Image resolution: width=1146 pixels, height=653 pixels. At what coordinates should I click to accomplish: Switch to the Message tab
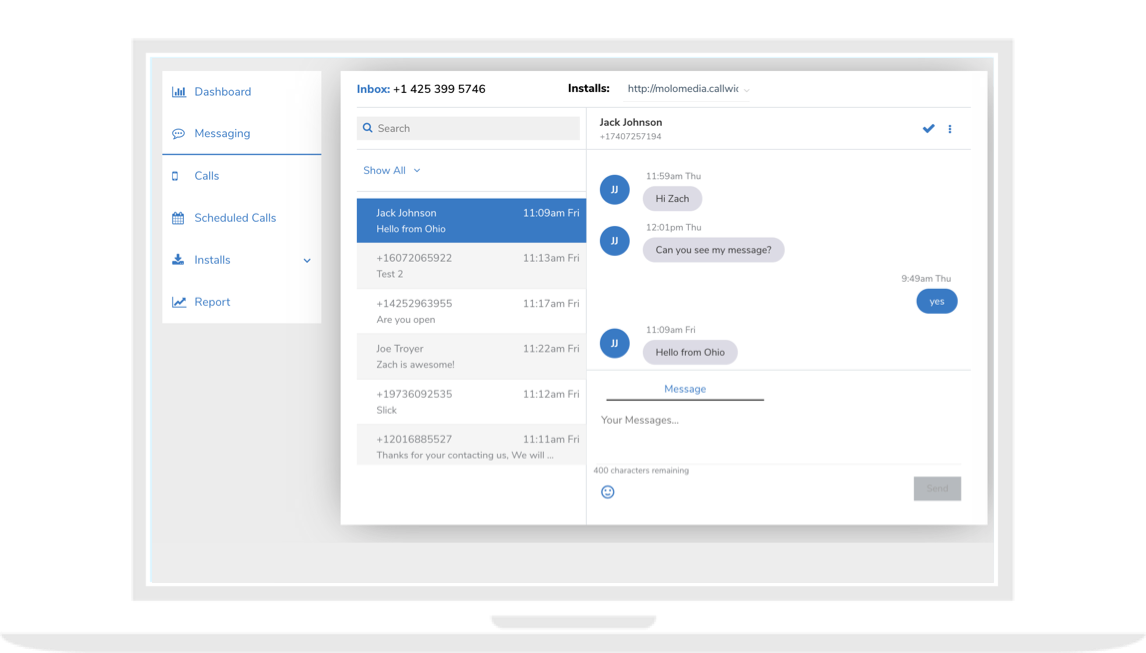(x=685, y=389)
